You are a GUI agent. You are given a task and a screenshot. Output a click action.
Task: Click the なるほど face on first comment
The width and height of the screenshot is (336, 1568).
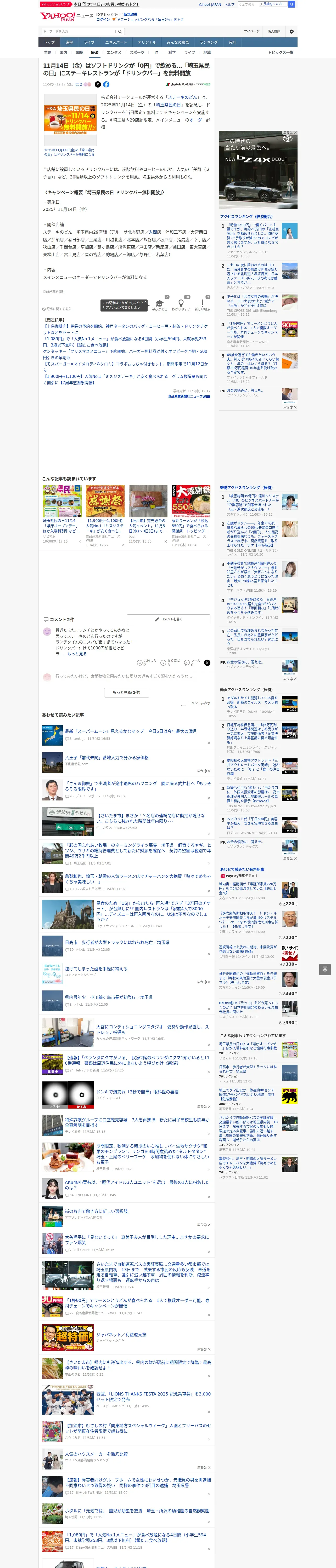[x=164, y=662]
